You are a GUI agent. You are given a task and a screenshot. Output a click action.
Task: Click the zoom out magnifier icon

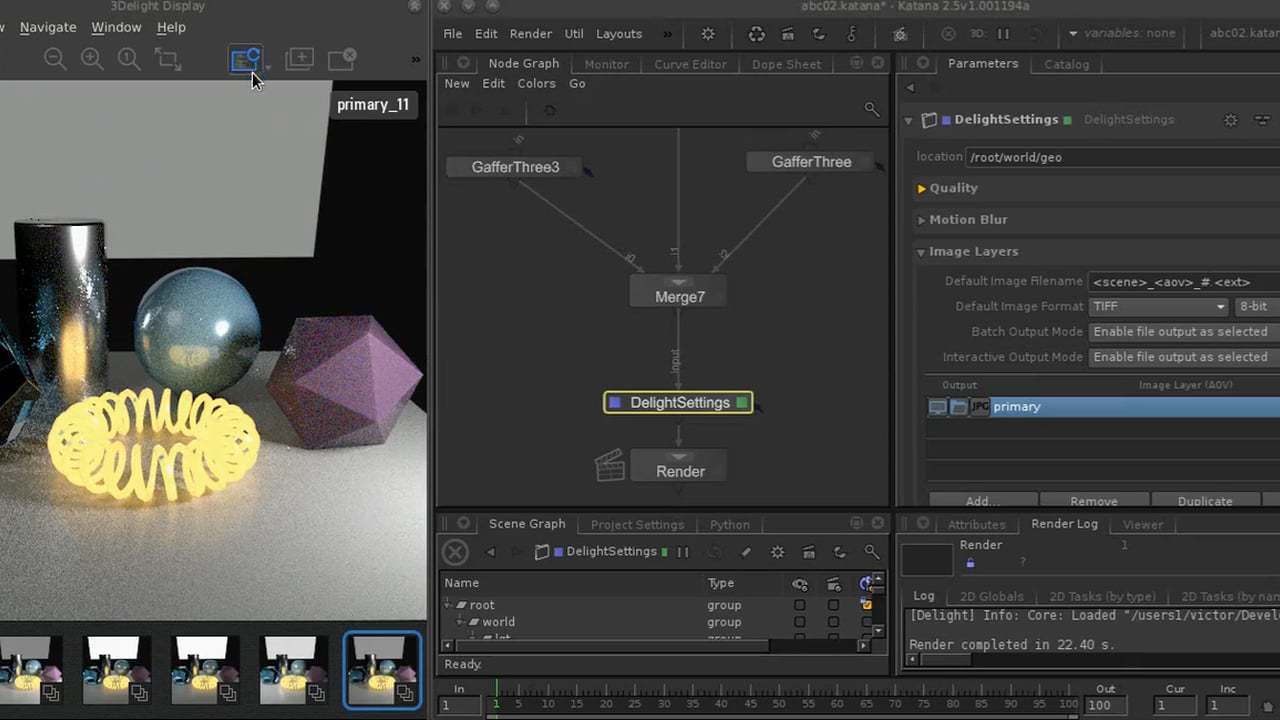coord(55,59)
